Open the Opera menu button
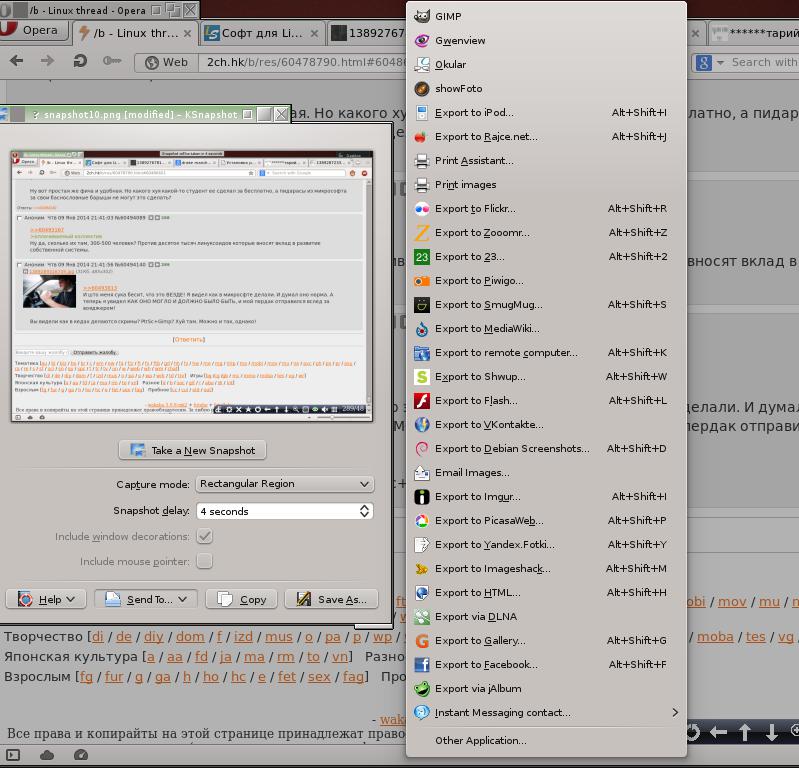 33,30
